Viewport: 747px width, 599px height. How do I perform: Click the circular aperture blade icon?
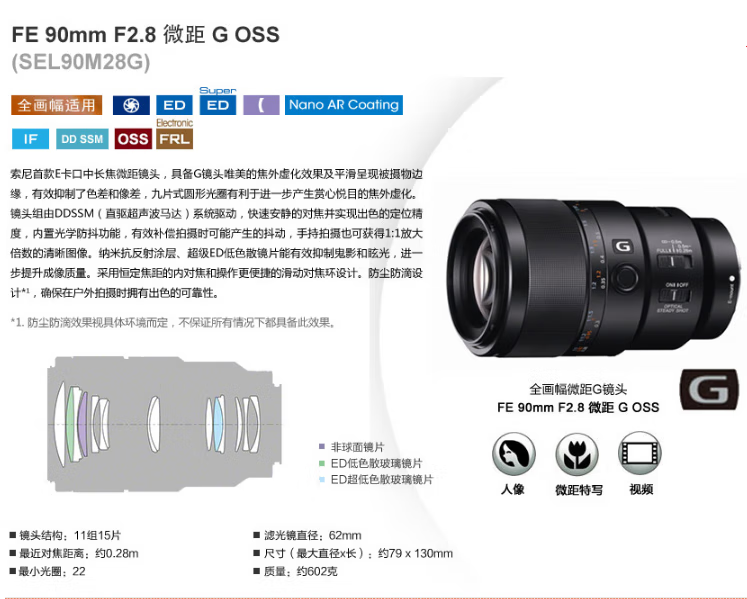(x=131, y=105)
